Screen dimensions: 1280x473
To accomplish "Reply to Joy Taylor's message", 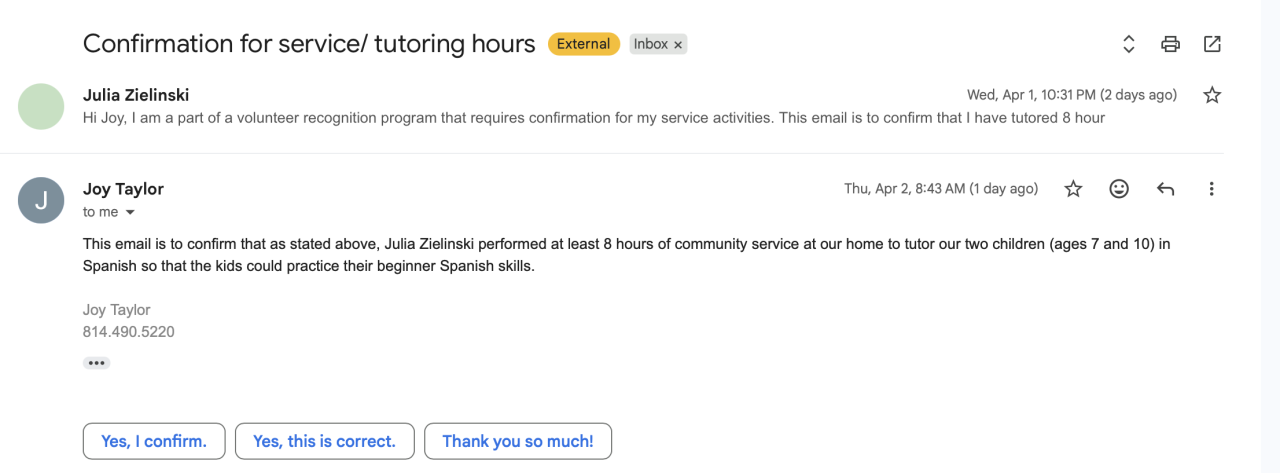I will tap(1165, 188).
